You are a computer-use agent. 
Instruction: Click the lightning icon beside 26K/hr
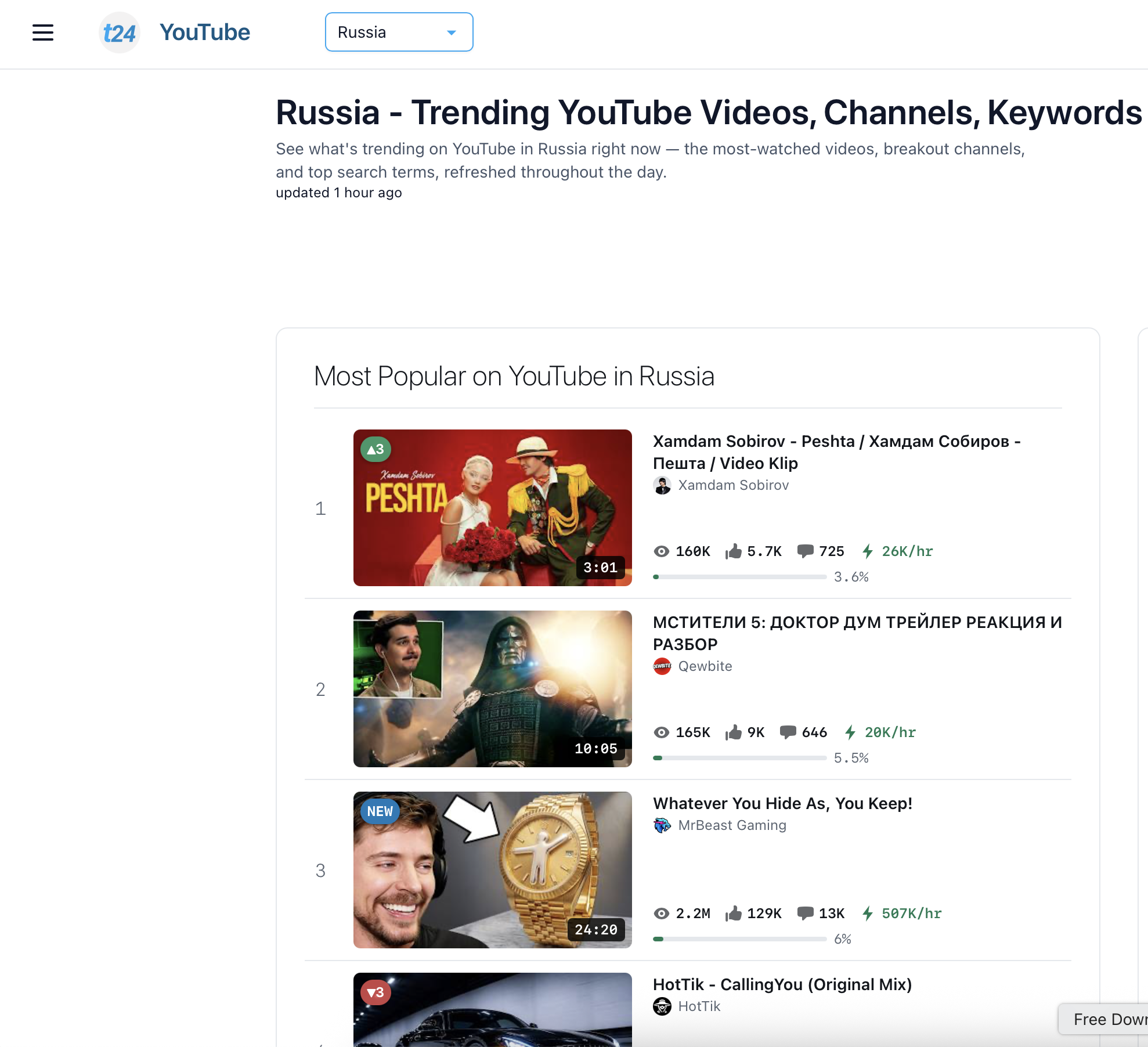(868, 551)
